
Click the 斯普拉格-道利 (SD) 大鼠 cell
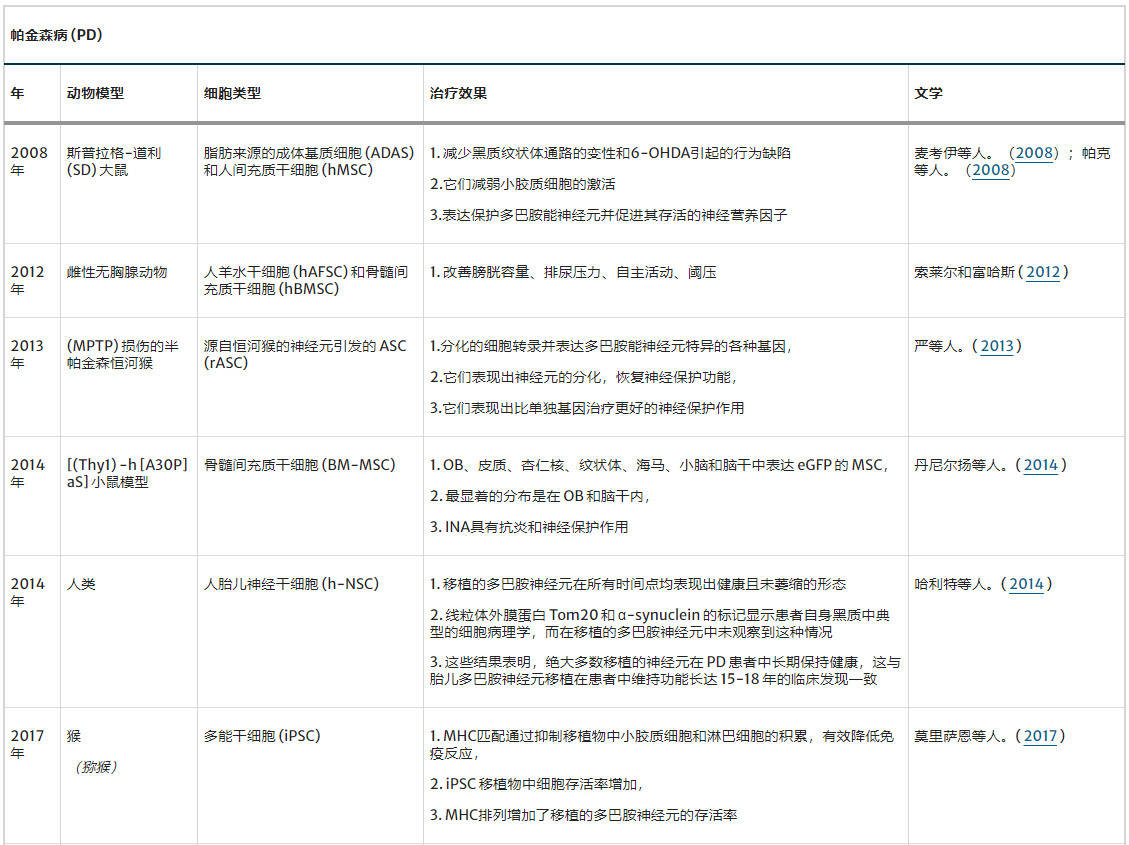point(113,161)
